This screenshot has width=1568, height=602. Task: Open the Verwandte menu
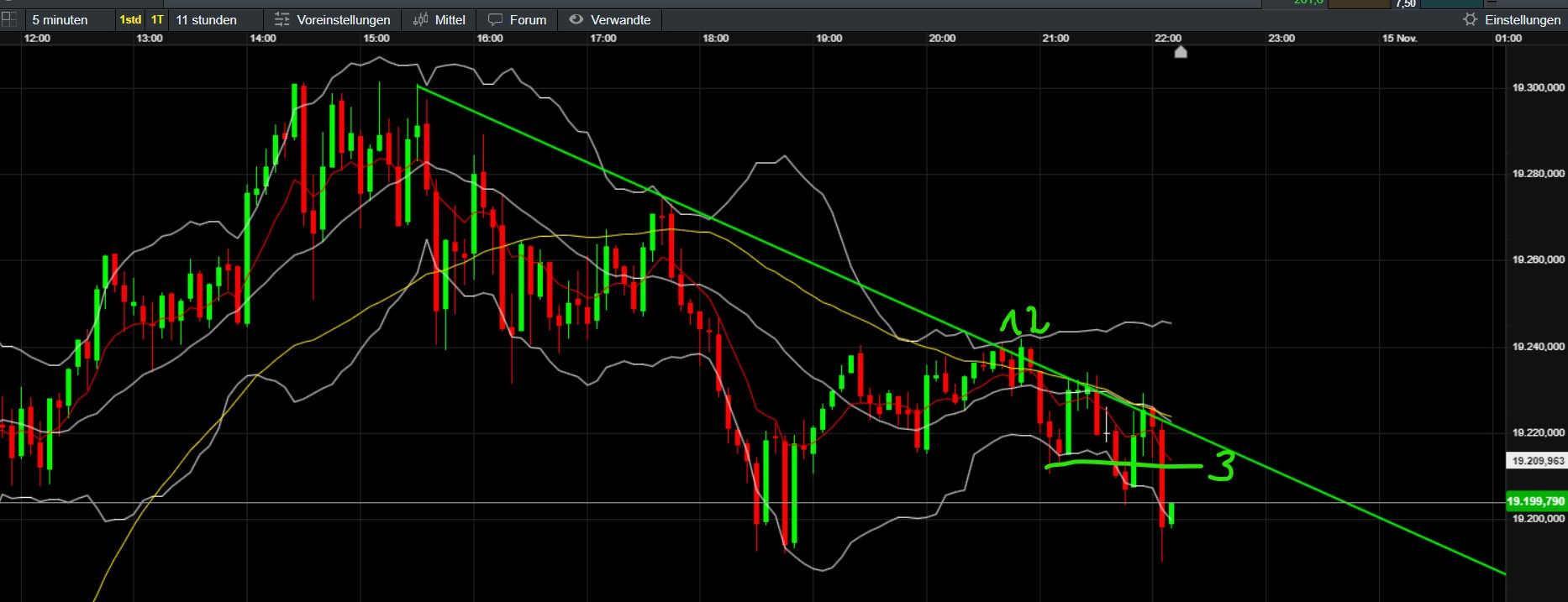point(610,19)
